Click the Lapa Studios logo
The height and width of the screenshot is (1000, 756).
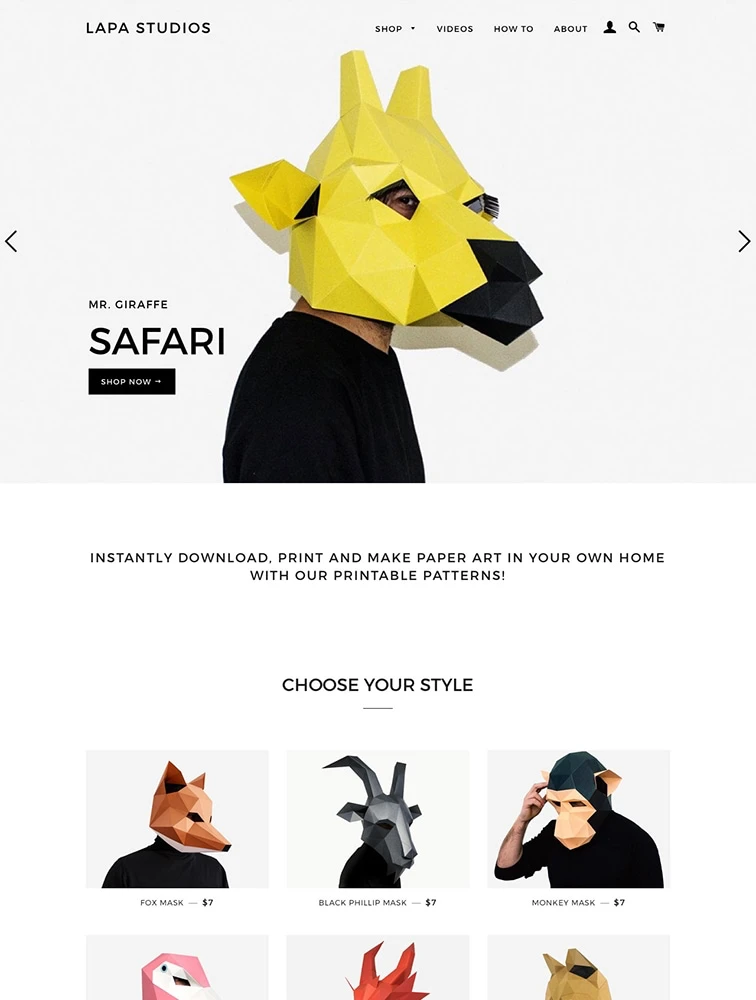(x=148, y=28)
